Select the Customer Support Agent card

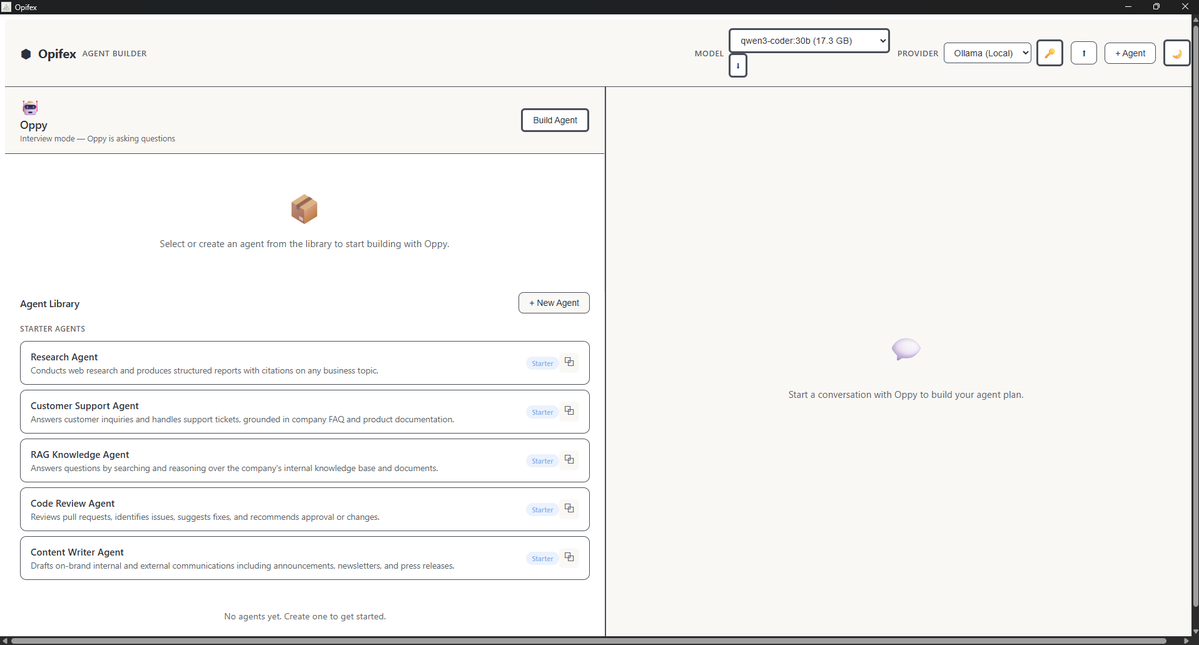(304, 412)
